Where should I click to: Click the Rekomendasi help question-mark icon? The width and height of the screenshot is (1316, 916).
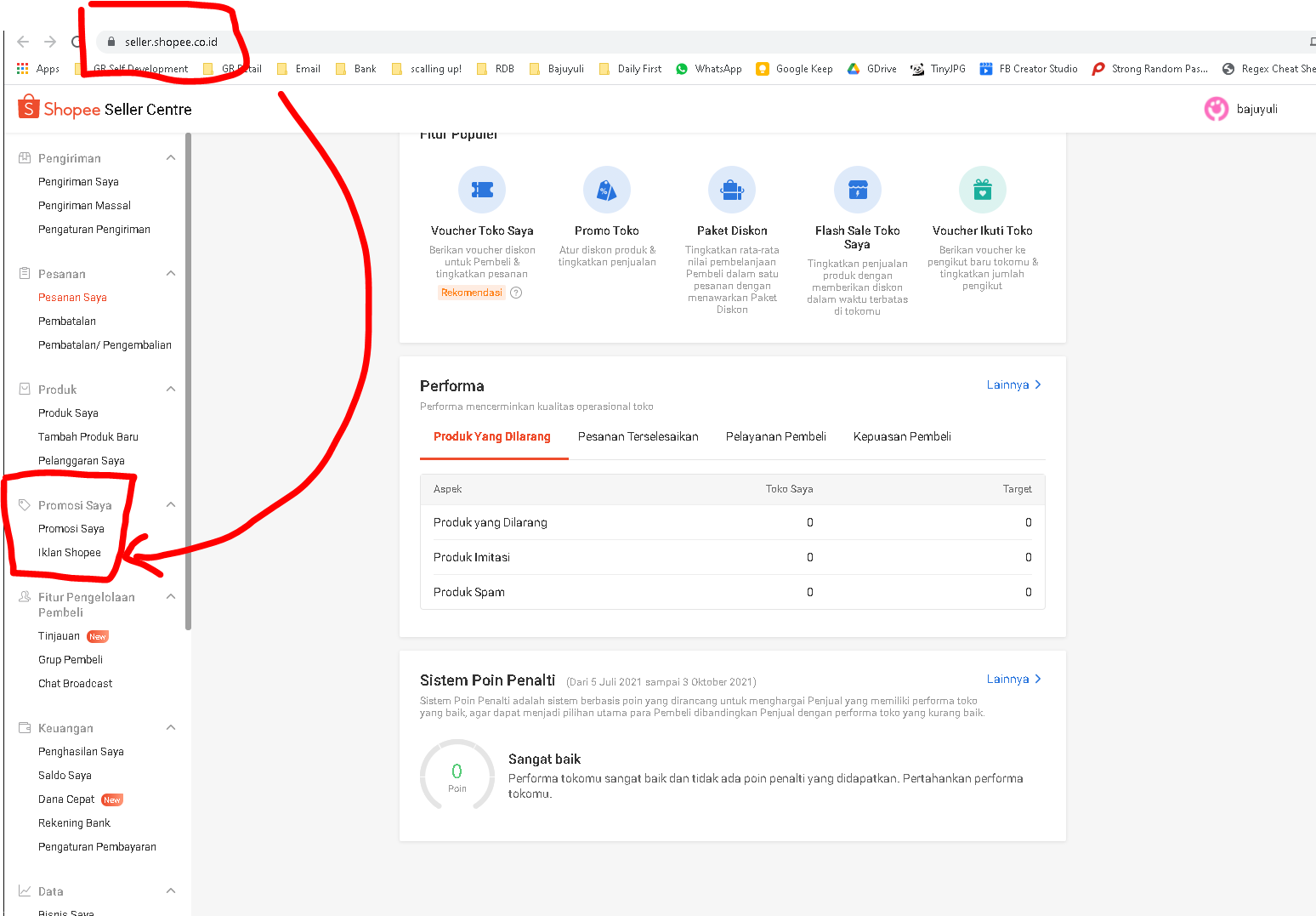[x=516, y=293]
